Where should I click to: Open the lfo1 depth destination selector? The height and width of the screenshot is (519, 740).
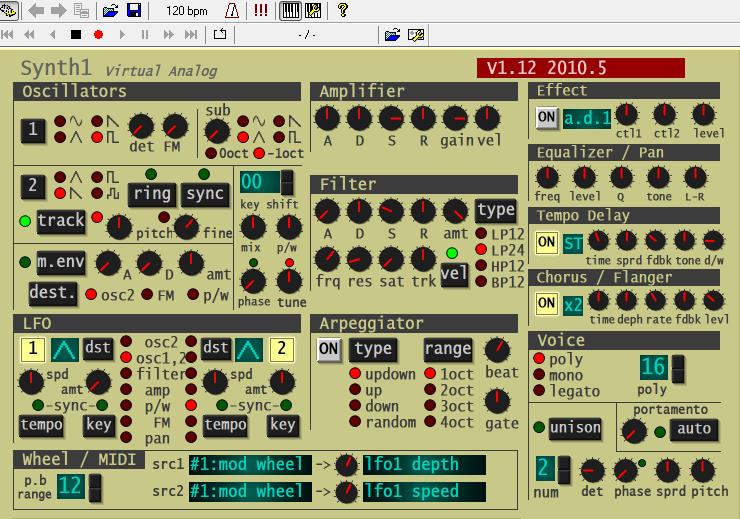[424, 464]
